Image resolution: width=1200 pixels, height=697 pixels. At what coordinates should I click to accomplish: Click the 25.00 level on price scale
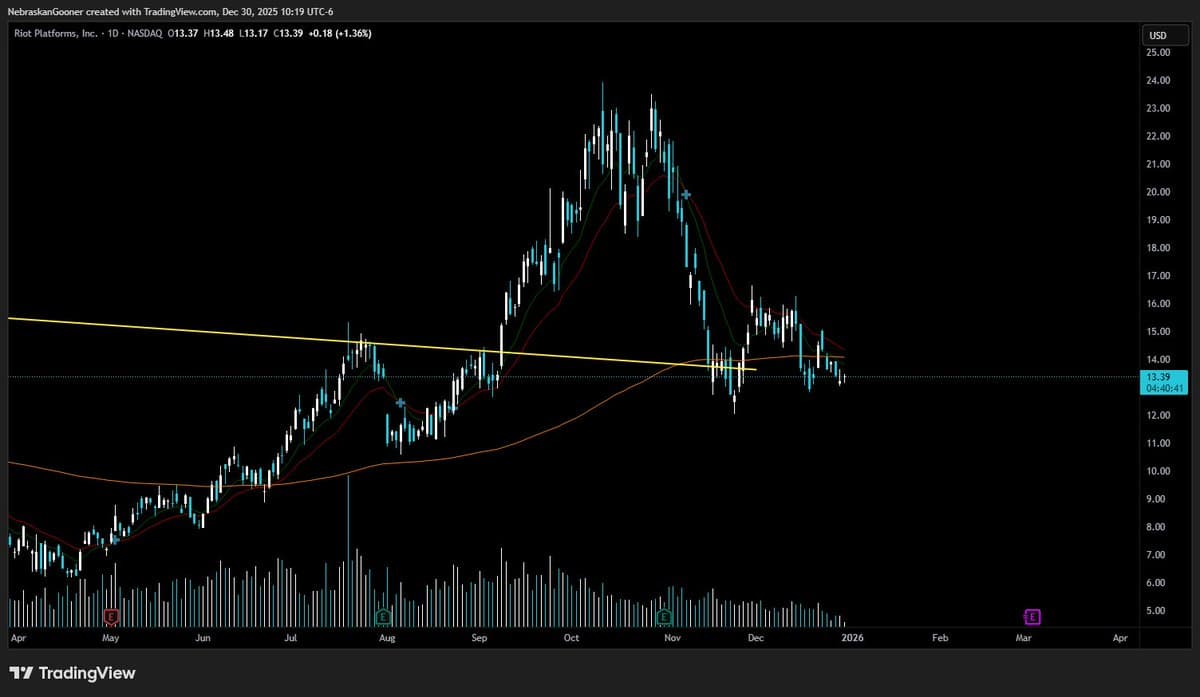pyautogui.click(x=1158, y=52)
